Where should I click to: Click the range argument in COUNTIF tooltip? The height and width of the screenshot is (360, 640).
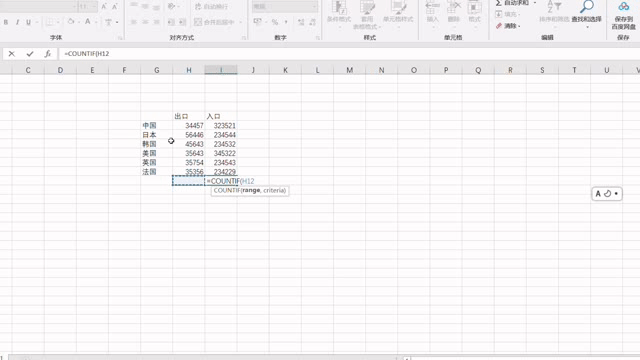pyautogui.click(x=251, y=191)
